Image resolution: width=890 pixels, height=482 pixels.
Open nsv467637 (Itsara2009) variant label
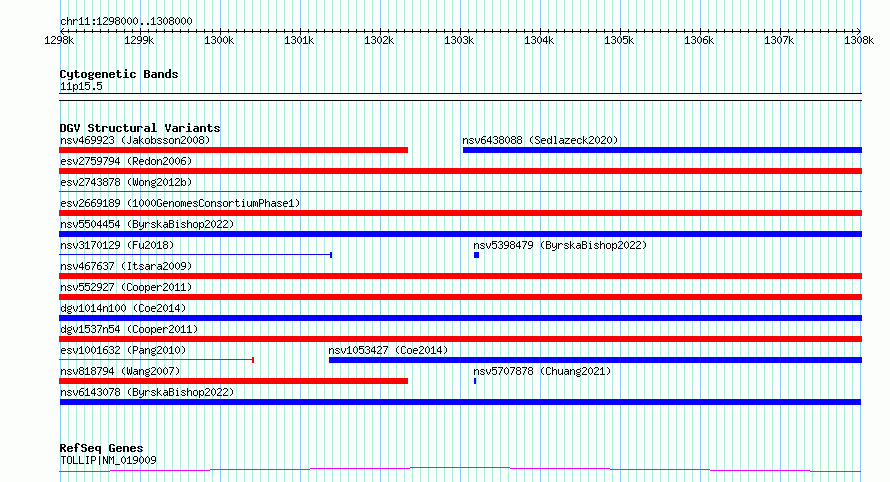click(126, 266)
